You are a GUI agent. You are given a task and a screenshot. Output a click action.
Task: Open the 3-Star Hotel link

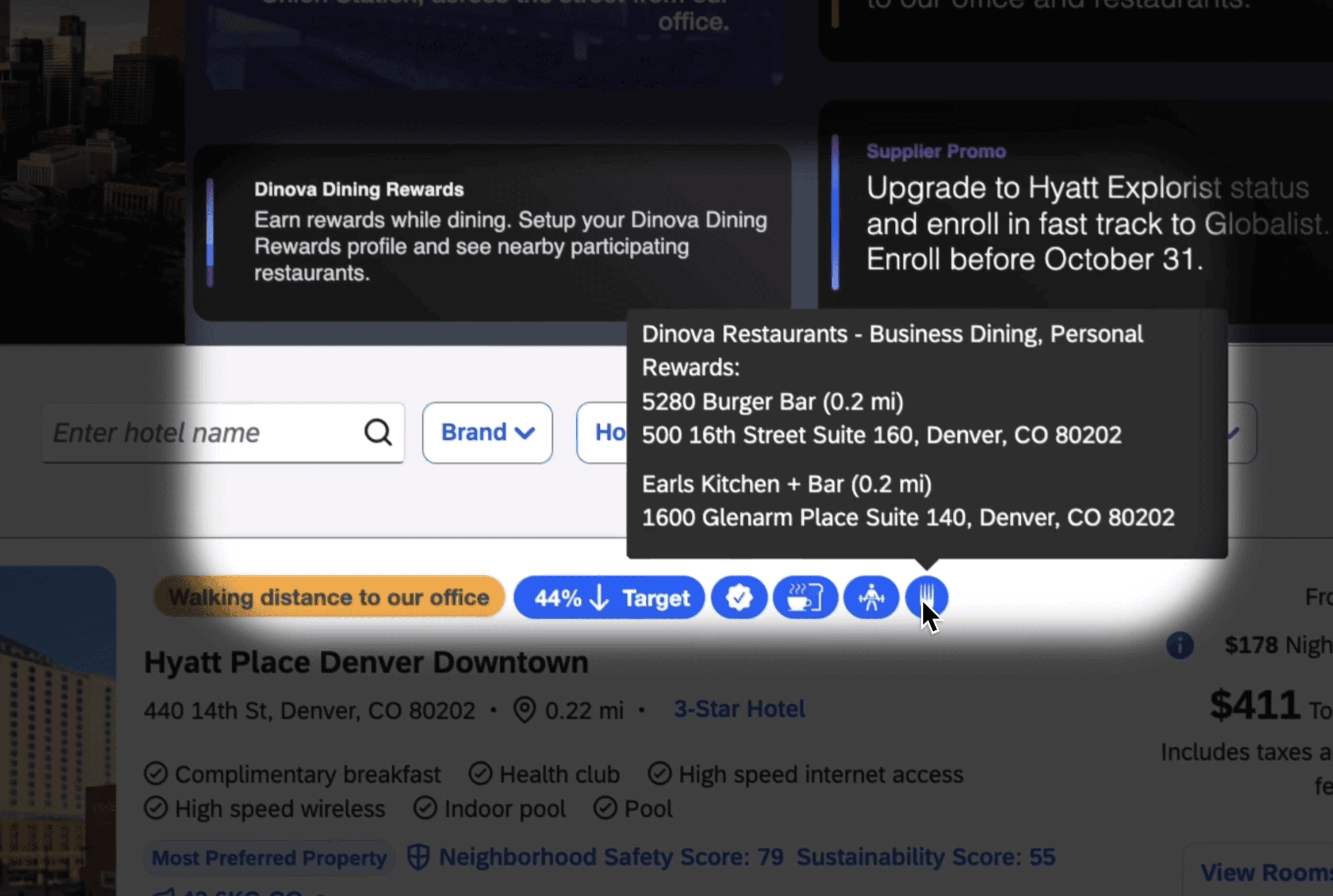[739, 709]
